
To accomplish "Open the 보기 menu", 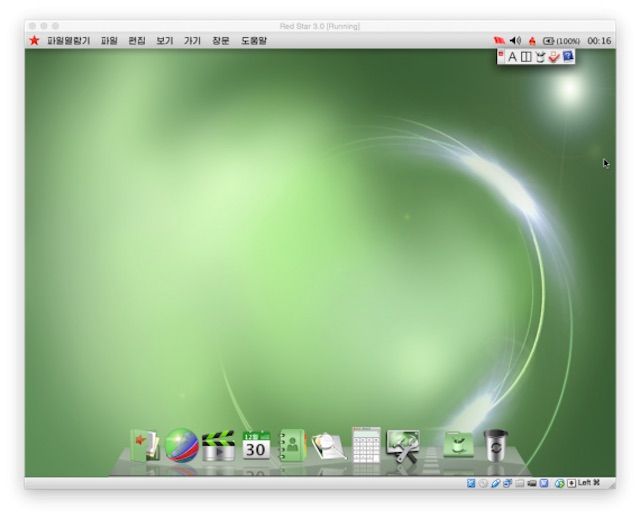I will click(x=164, y=41).
